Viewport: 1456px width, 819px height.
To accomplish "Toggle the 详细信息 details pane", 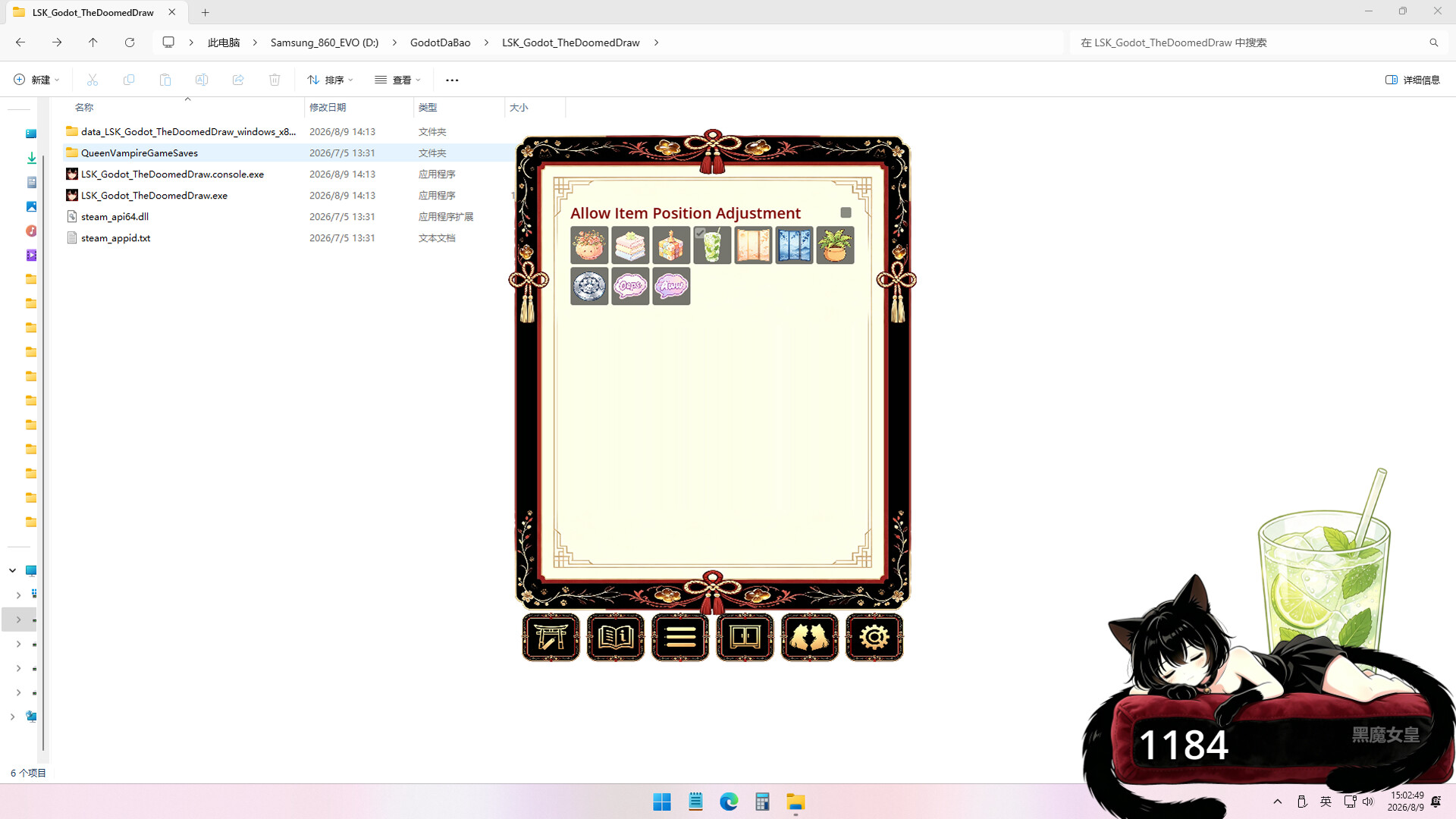I will (x=1412, y=80).
